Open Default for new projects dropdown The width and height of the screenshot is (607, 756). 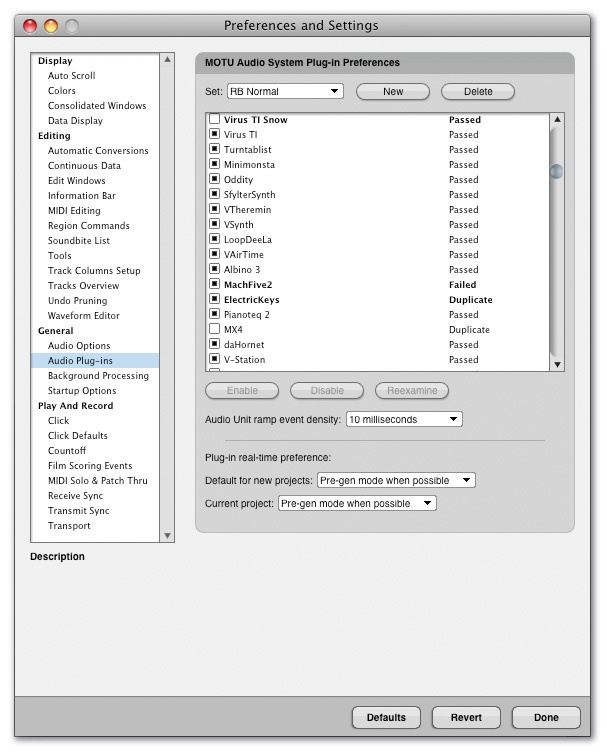(x=396, y=480)
